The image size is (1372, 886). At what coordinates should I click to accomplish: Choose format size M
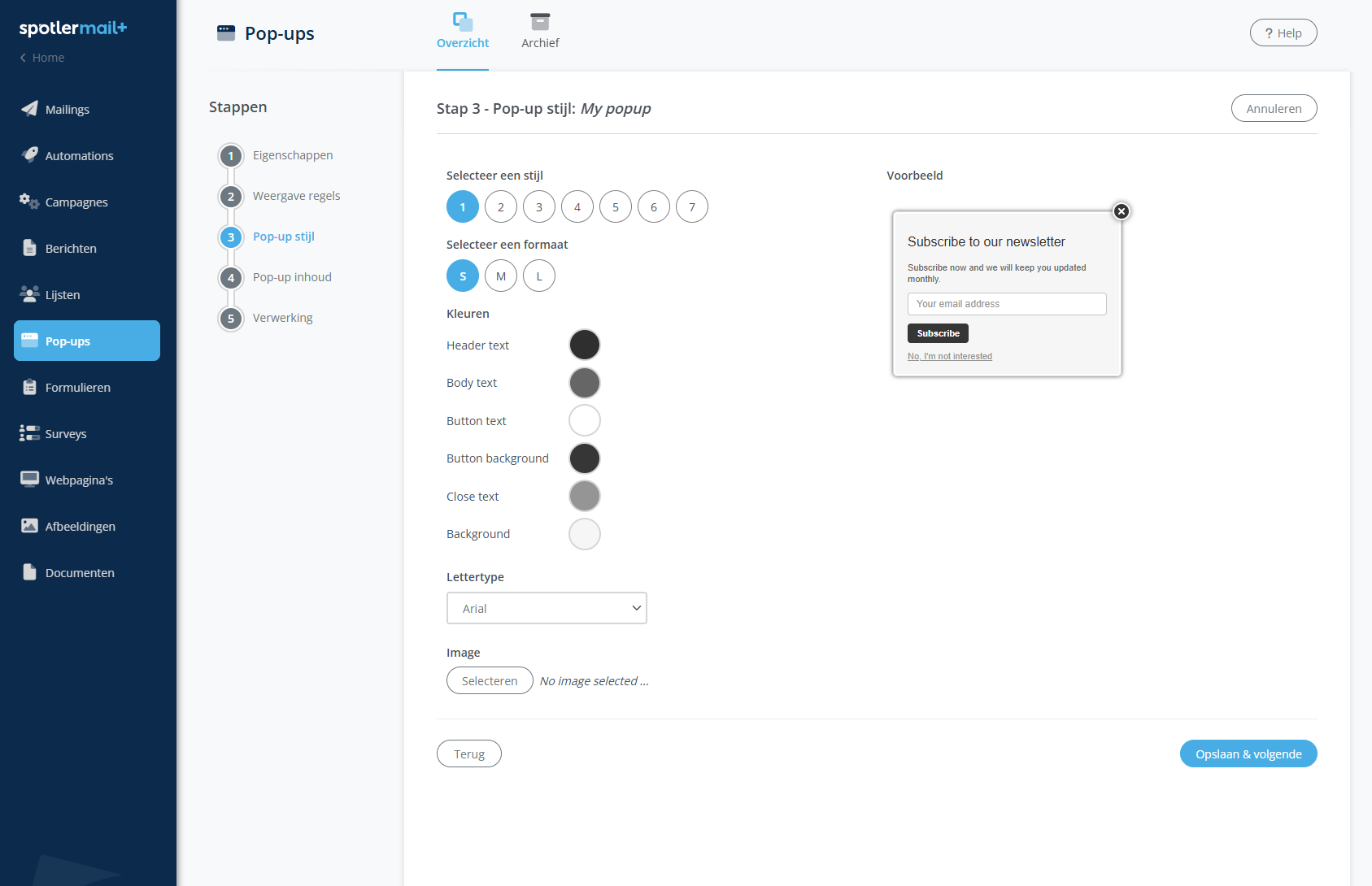(501, 276)
